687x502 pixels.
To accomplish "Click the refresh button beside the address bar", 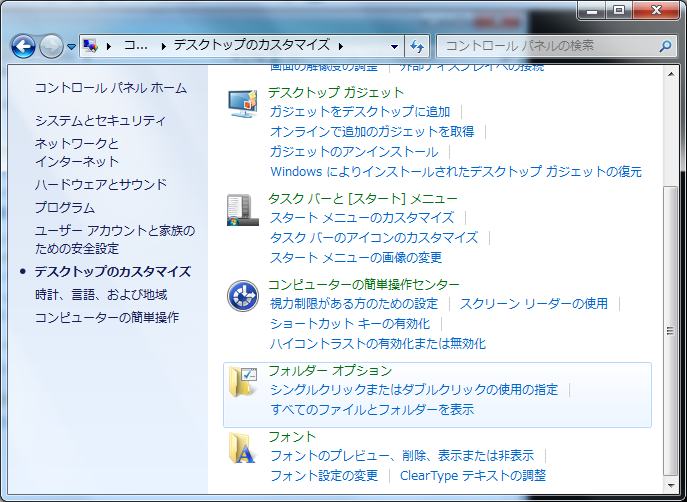I will pyautogui.click(x=417, y=46).
